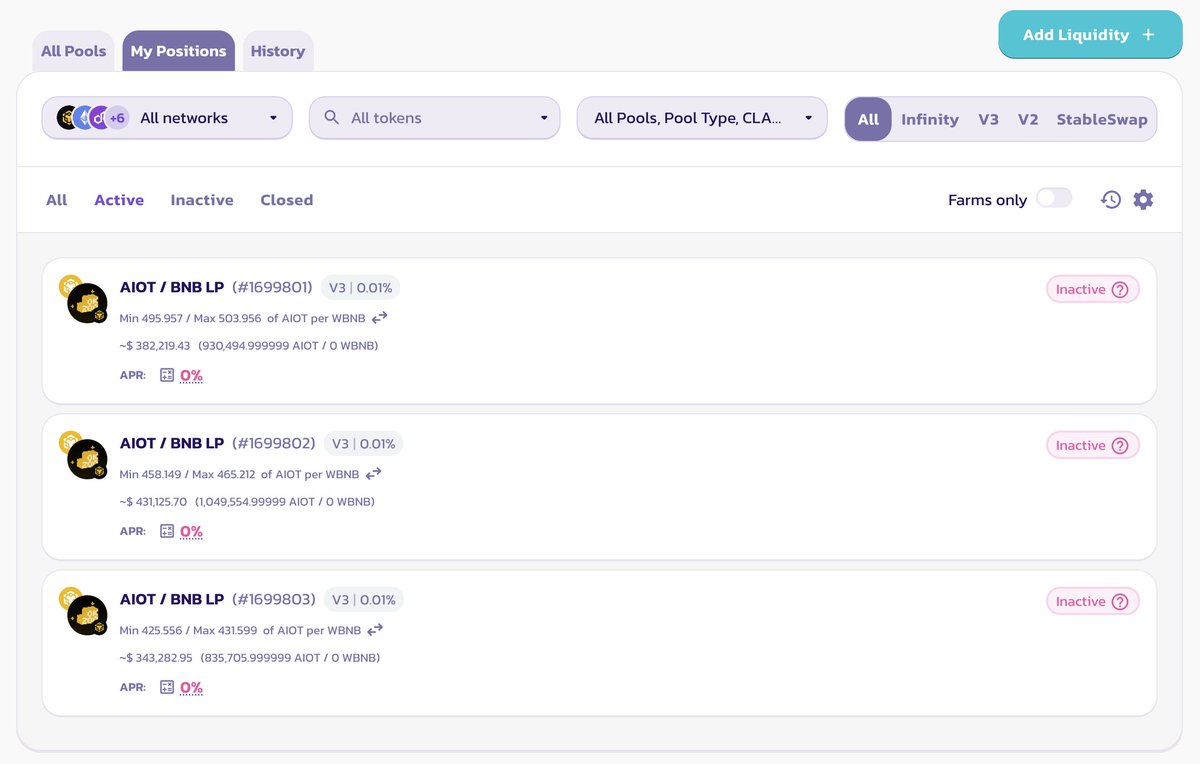Filter by V3 pools
The image size is (1200, 764).
988,119
